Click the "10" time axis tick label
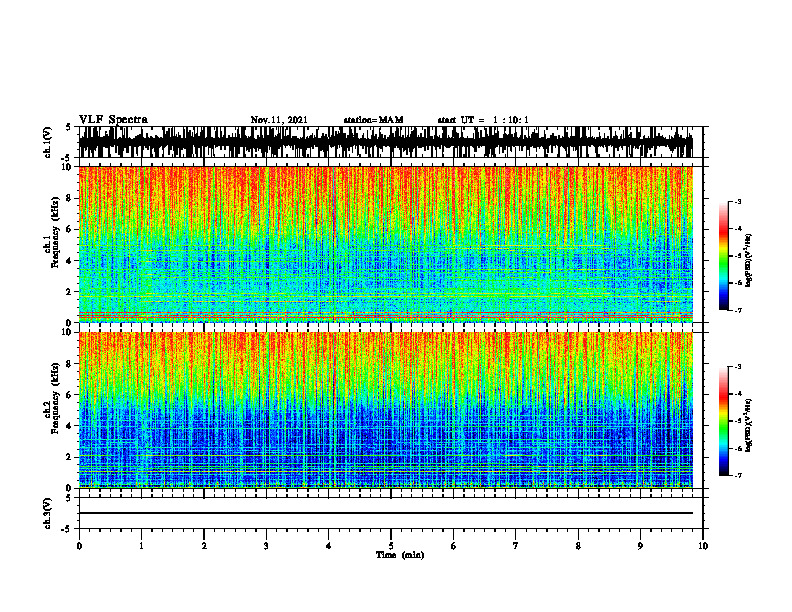 point(703,546)
